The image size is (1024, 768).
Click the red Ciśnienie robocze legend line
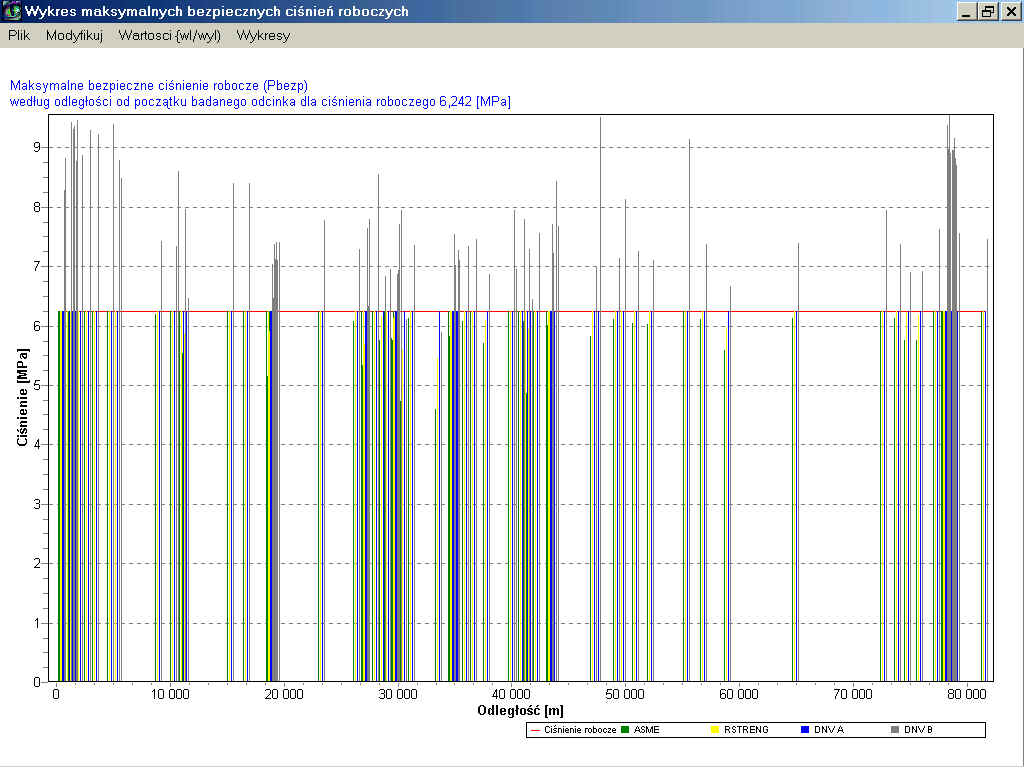pyautogui.click(x=536, y=729)
